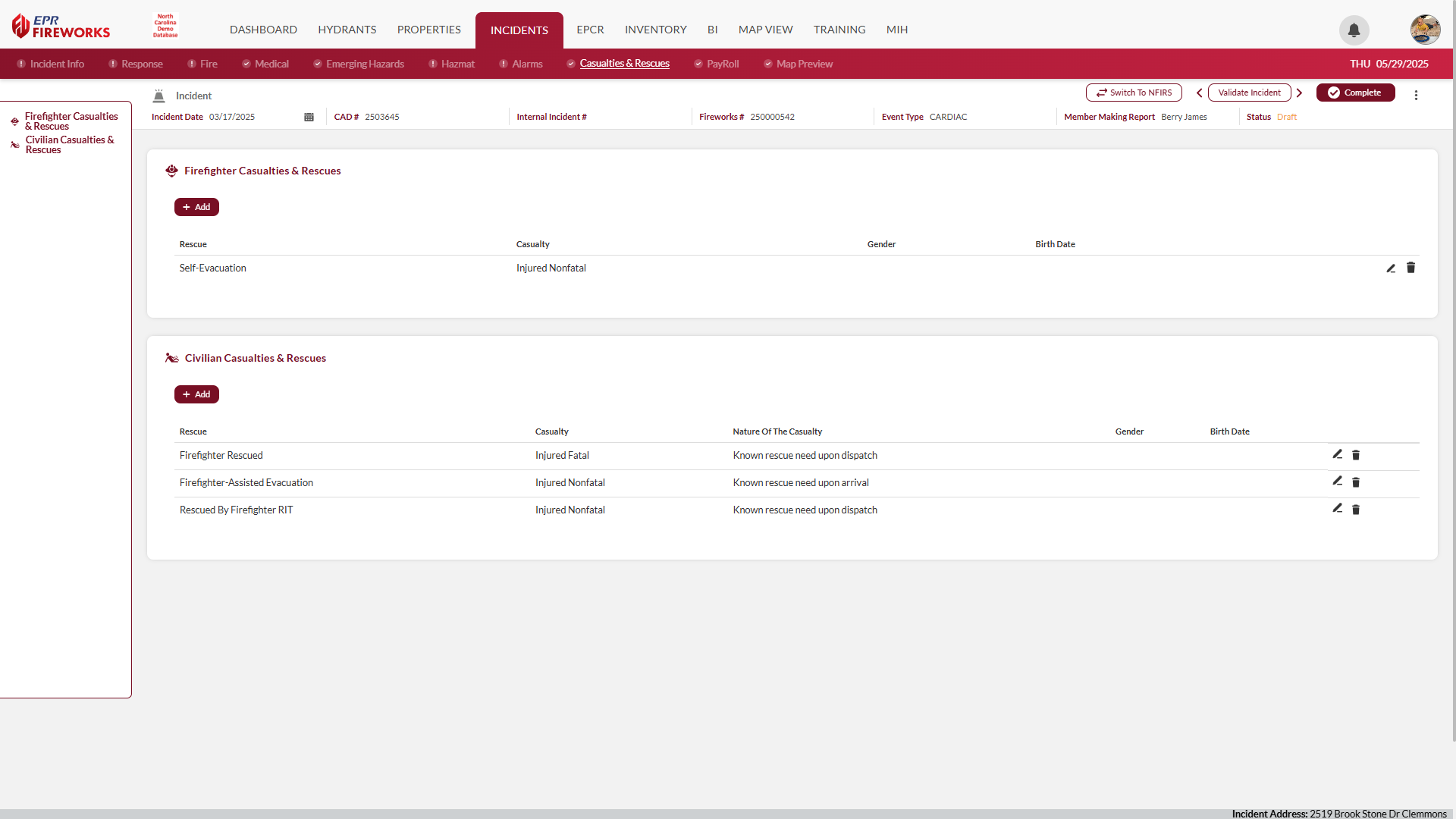
Task: Switch to the Medical sub-tab
Action: click(271, 64)
